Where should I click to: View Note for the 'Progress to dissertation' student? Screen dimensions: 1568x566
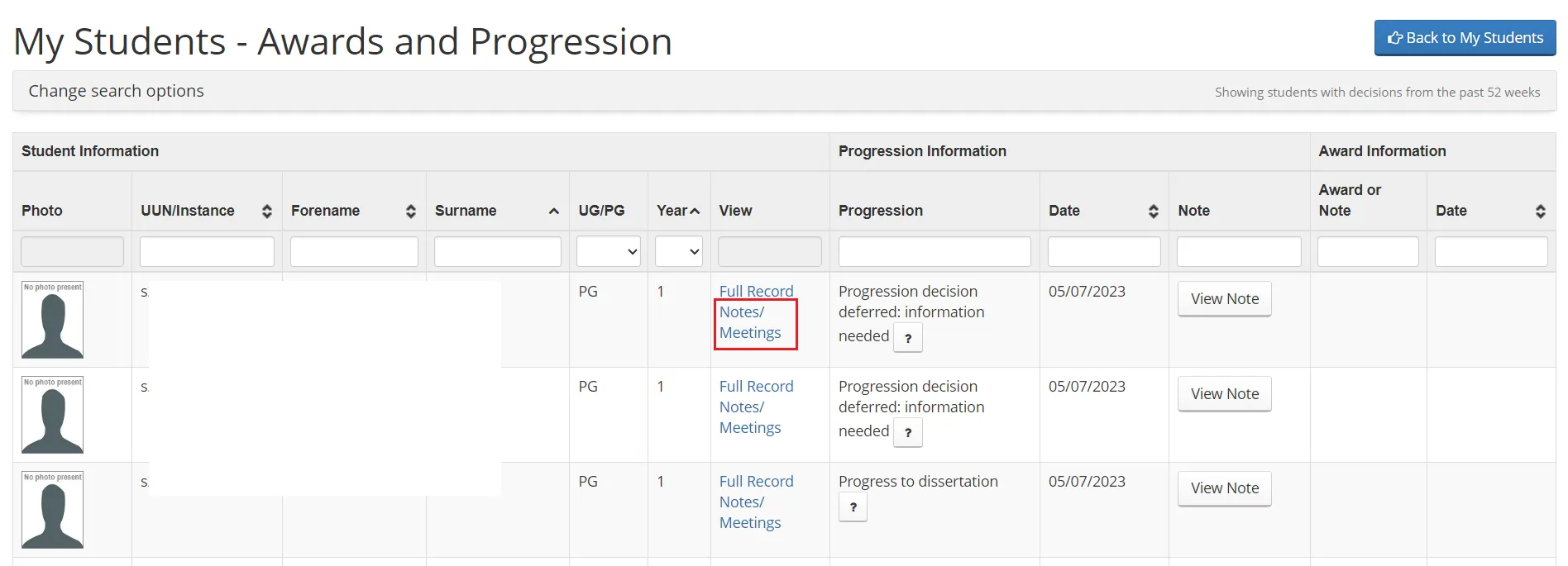[1224, 488]
